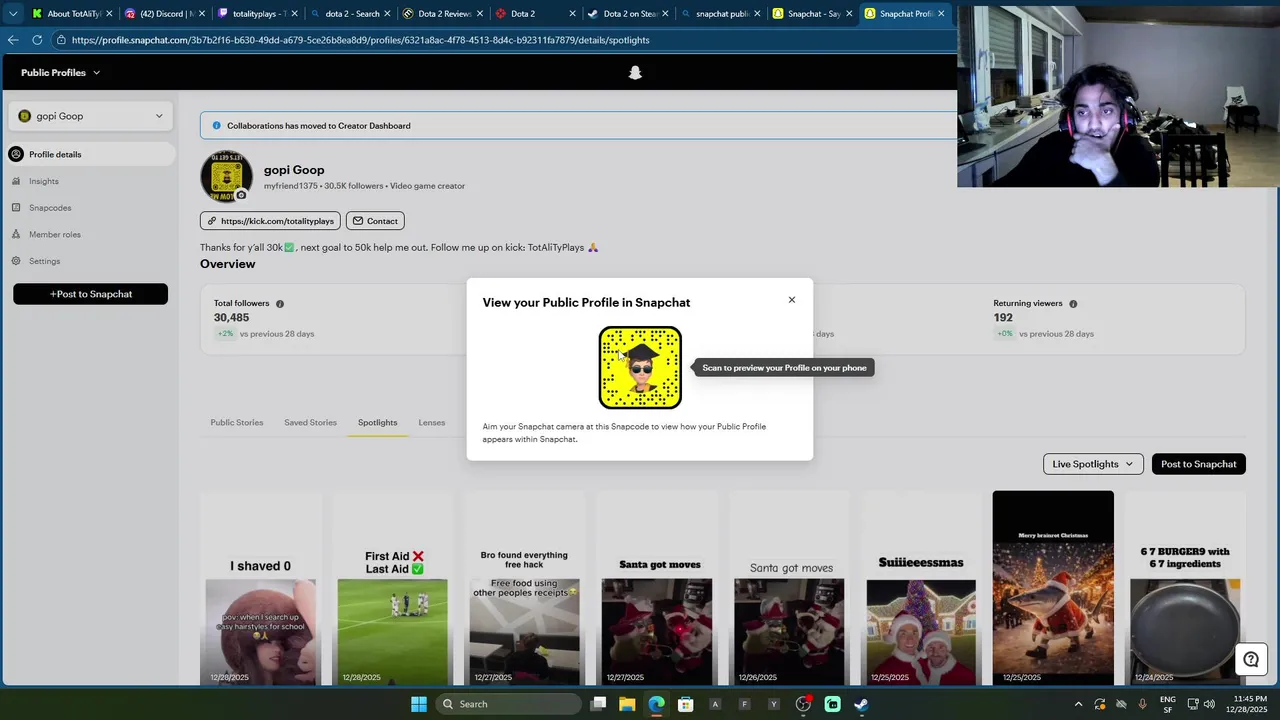Open Microsoft Edge from taskbar
This screenshot has width=1280, height=720.
coord(656,704)
